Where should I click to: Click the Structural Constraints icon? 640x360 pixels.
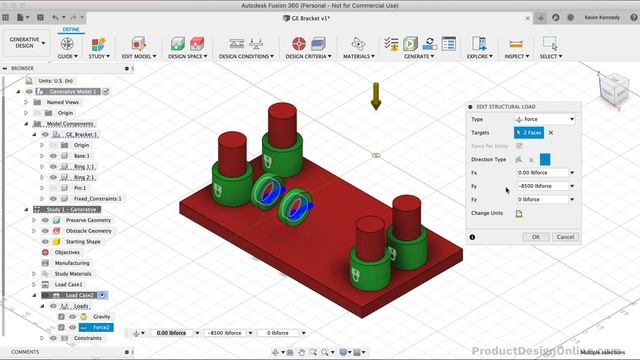coord(236,44)
